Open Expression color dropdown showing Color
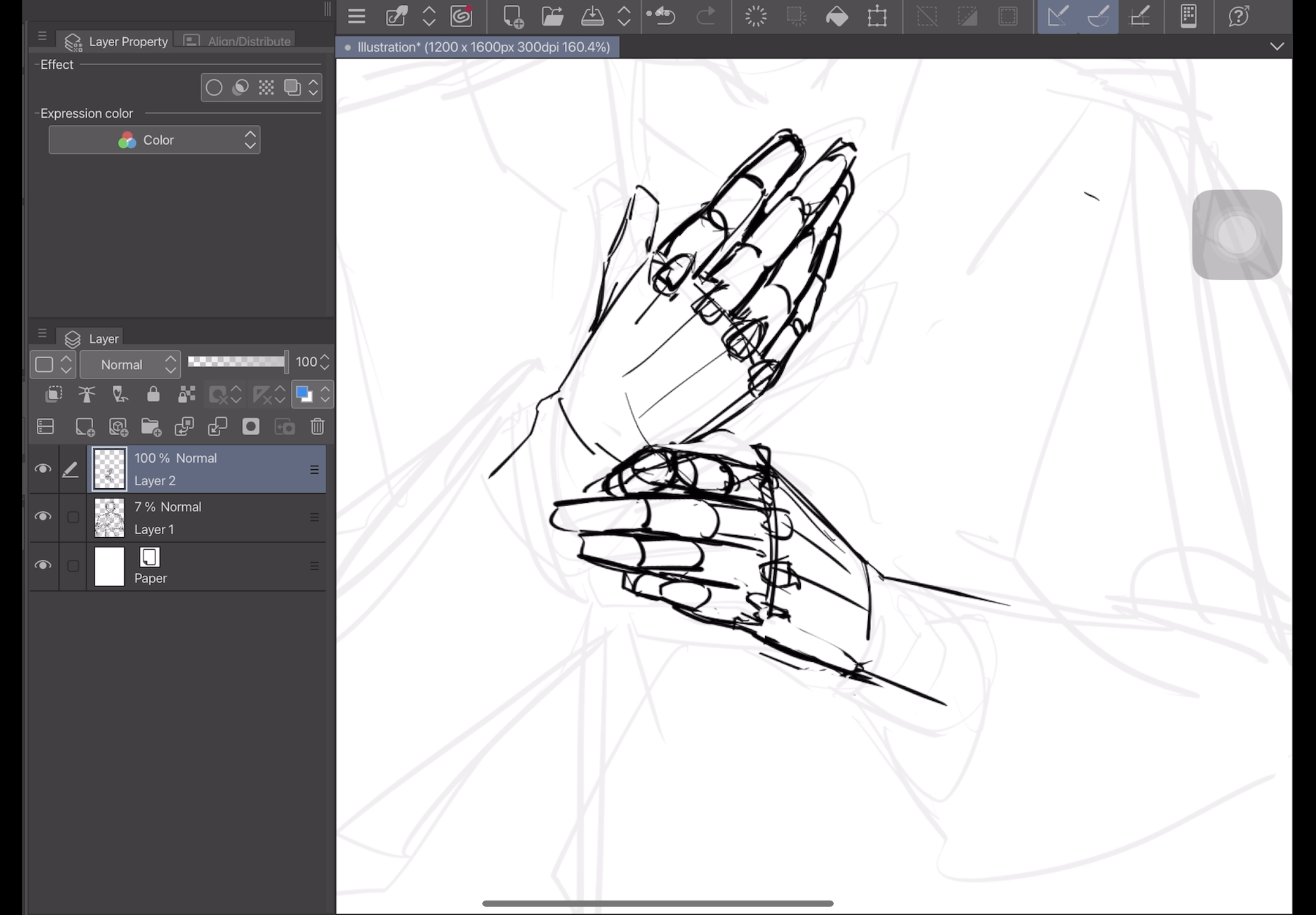Viewport: 1316px width, 915px height. point(154,140)
